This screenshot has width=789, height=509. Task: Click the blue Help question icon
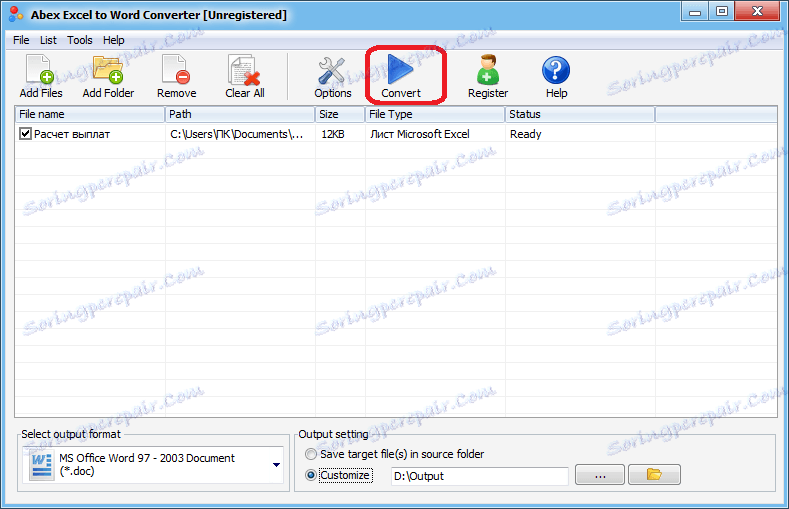click(556, 70)
